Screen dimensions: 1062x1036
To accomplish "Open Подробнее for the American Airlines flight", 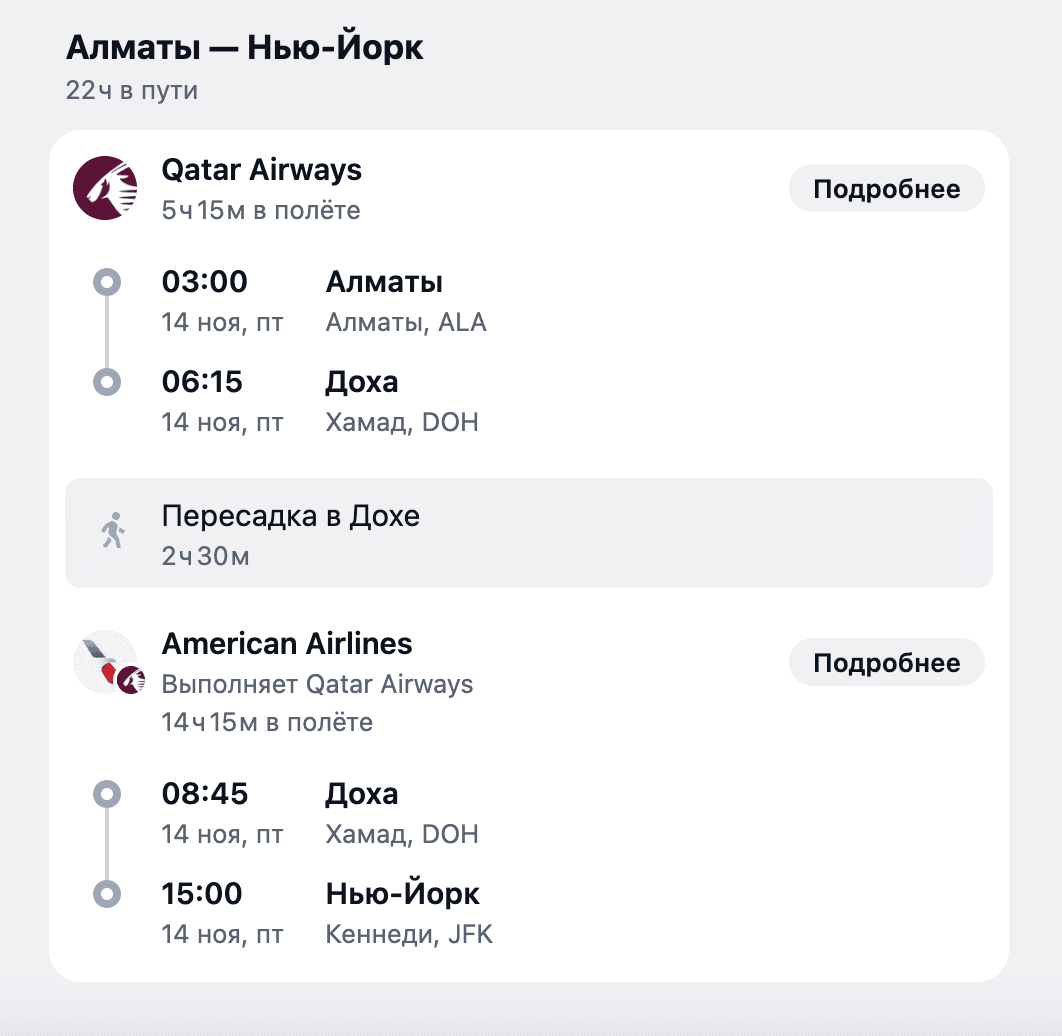I will tap(886, 662).
